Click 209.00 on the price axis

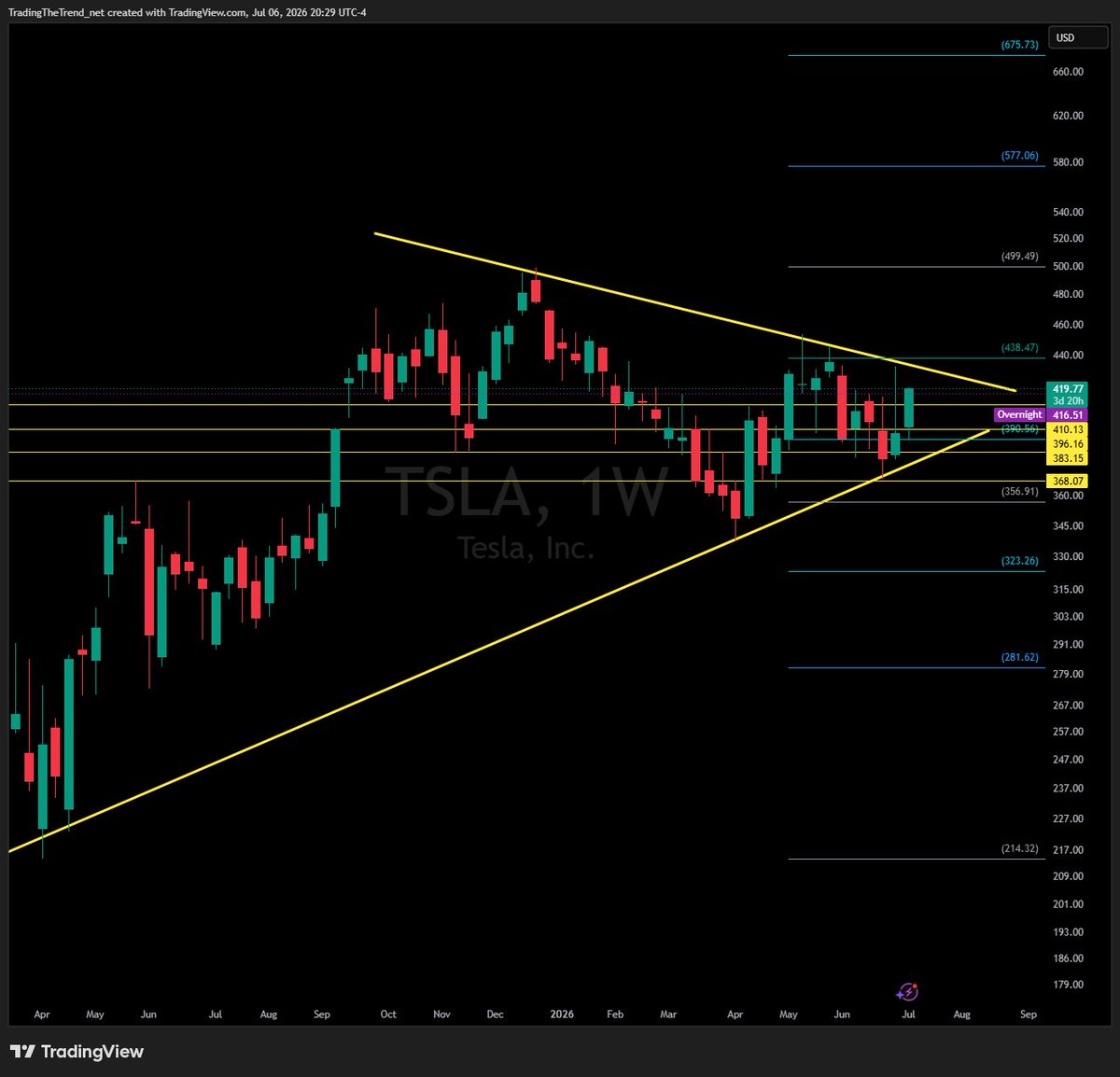click(x=1068, y=876)
